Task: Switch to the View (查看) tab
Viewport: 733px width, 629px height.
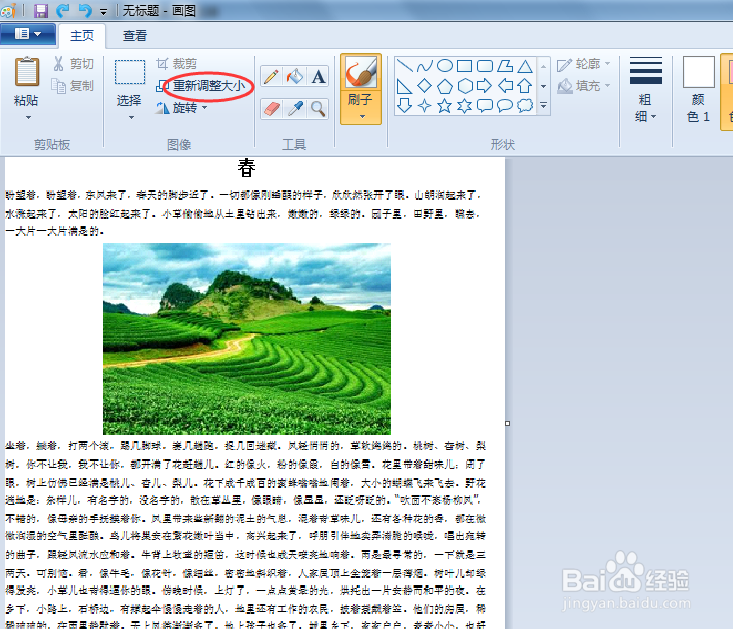Action: pos(135,36)
